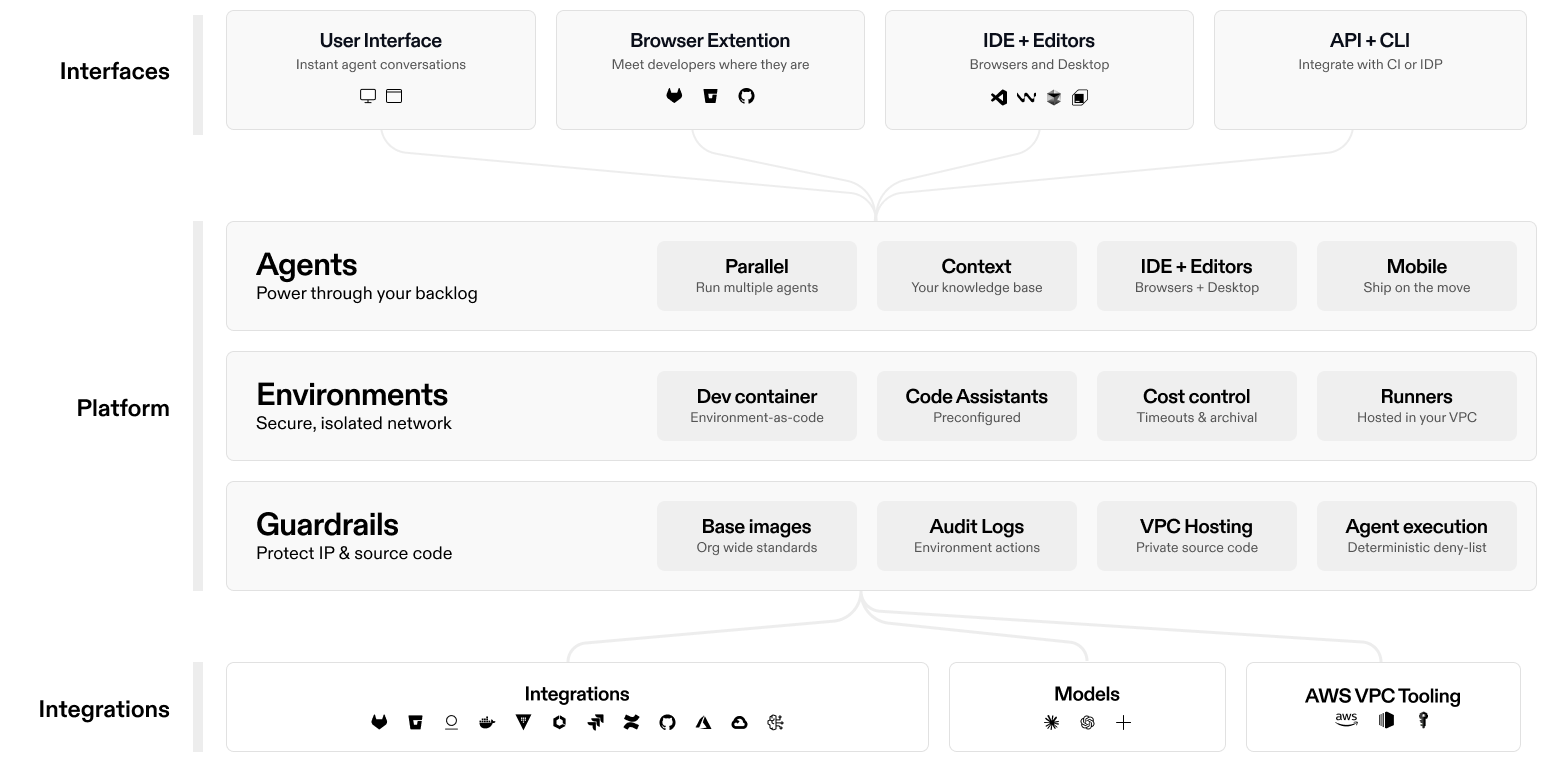
Task: Select the Jira icon in Integrations row
Action: click(x=595, y=722)
